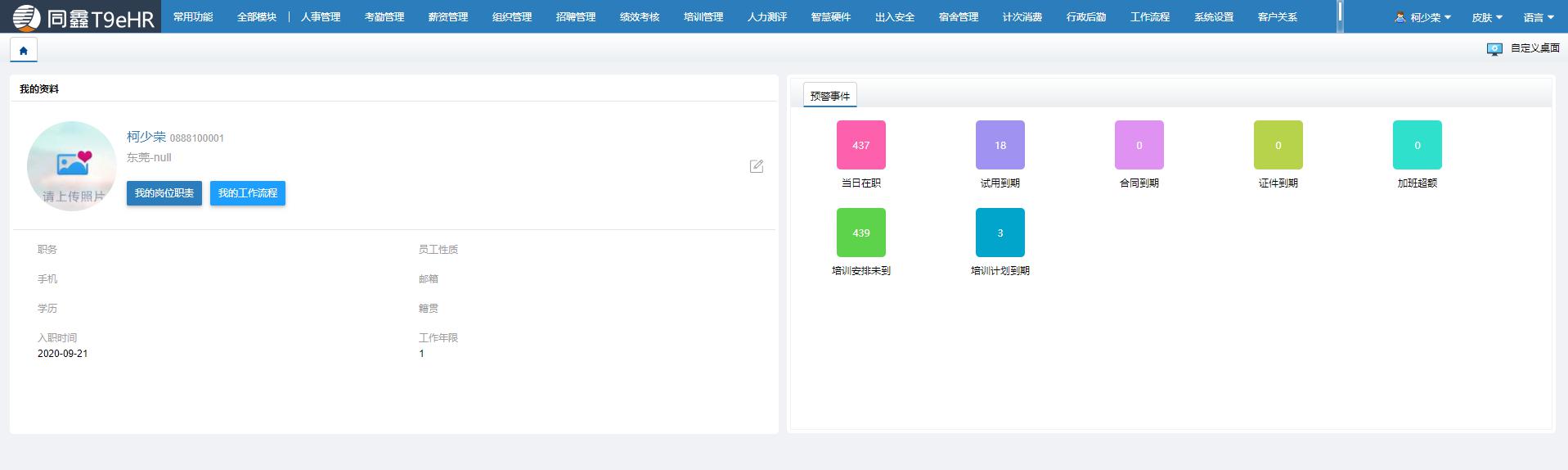
Task: Expand the 柯少荣 user dropdown
Action: pyautogui.click(x=1423, y=17)
